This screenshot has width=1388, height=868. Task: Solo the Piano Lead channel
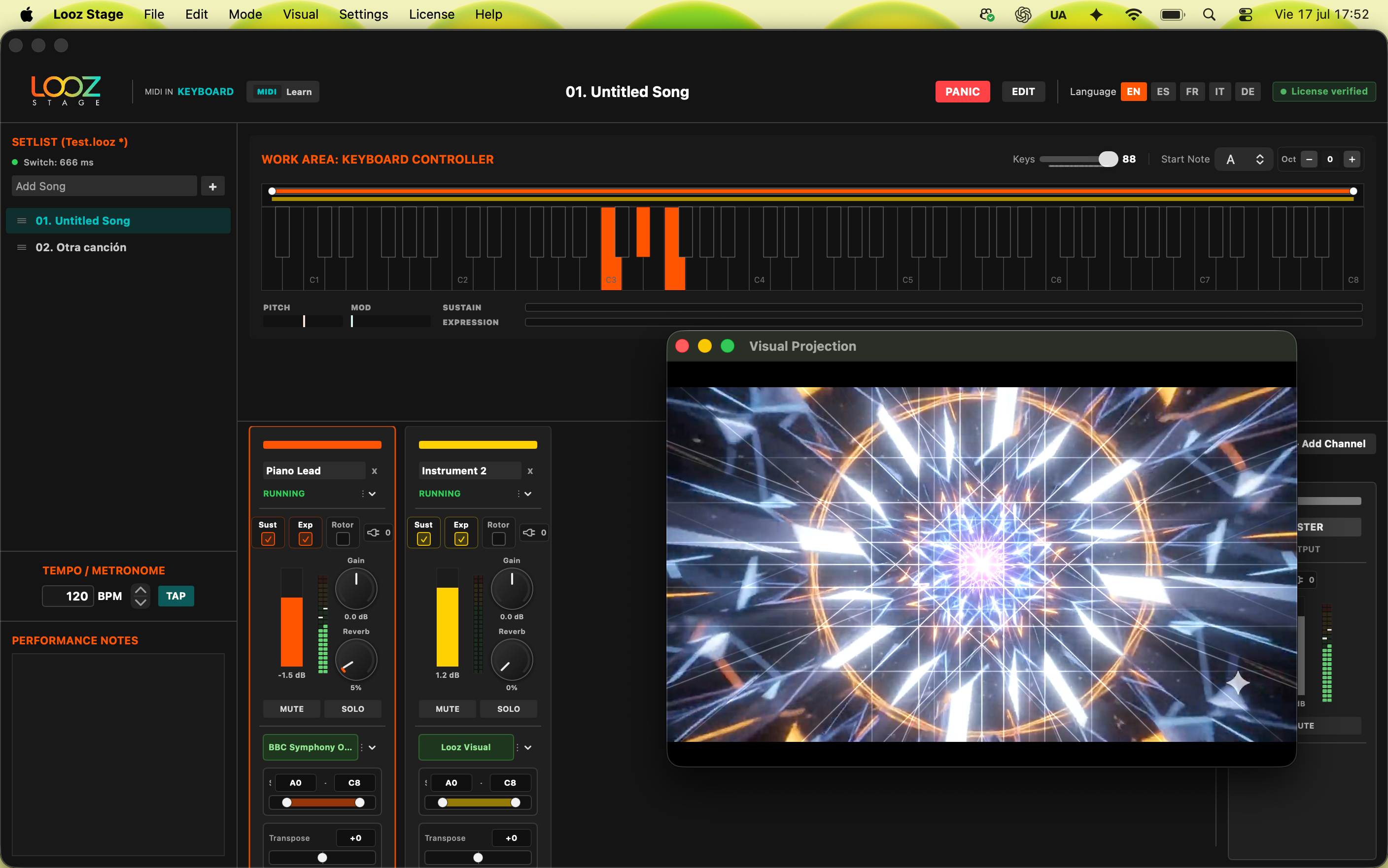click(352, 709)
